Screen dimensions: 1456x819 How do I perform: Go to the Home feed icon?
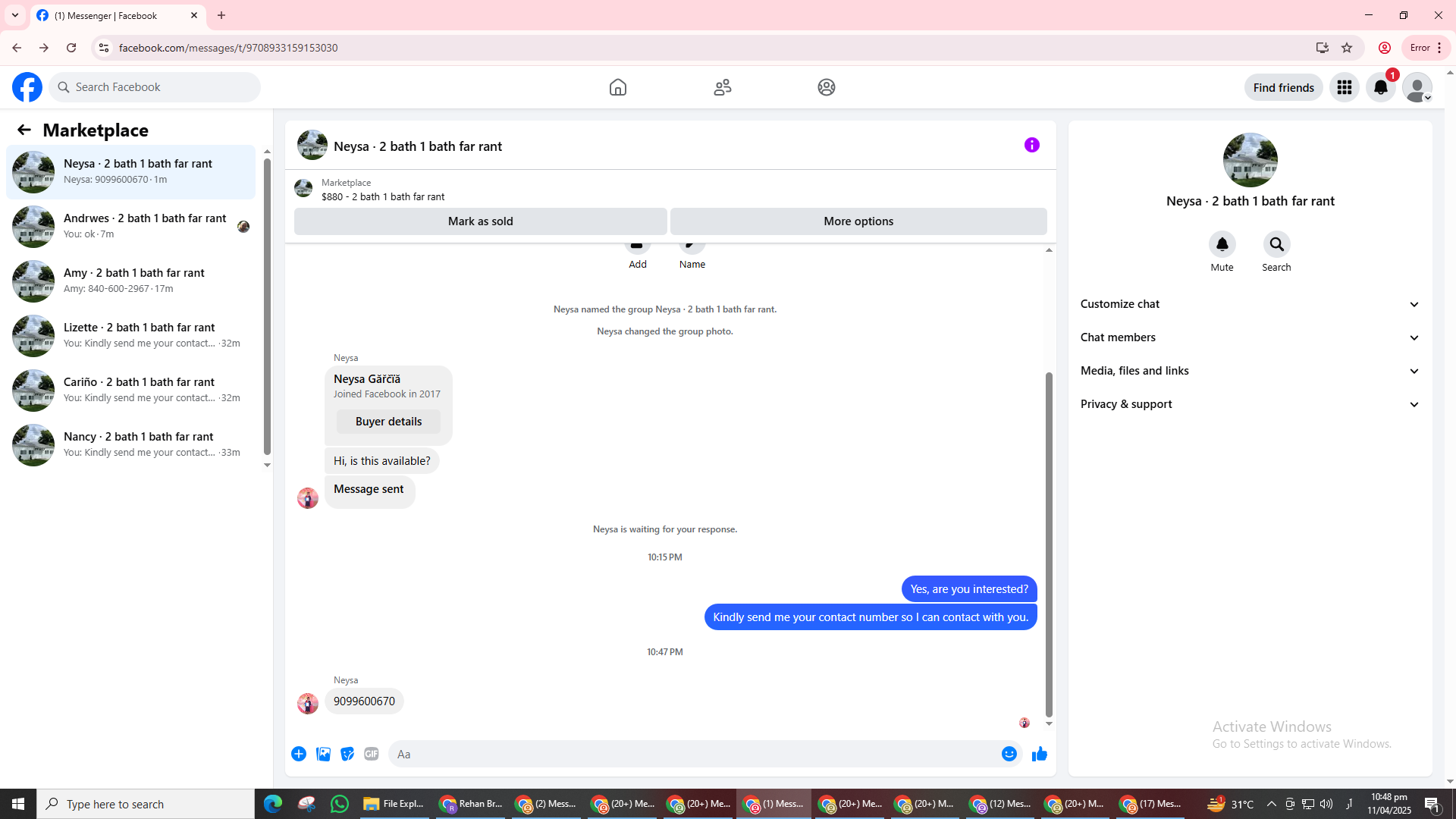pos(618,87)
